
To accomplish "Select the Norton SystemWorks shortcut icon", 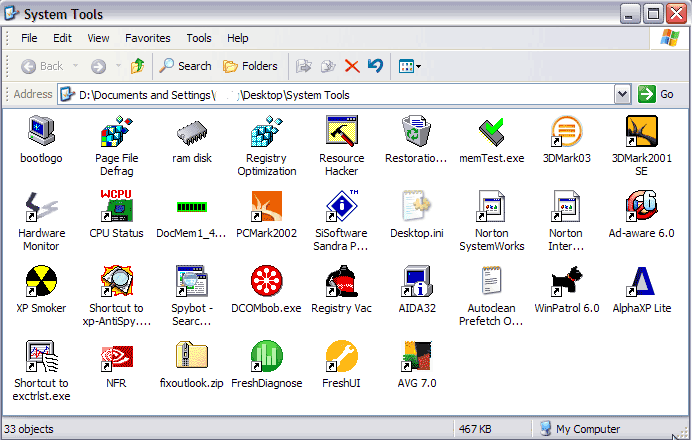I will (x=492, y=206).
